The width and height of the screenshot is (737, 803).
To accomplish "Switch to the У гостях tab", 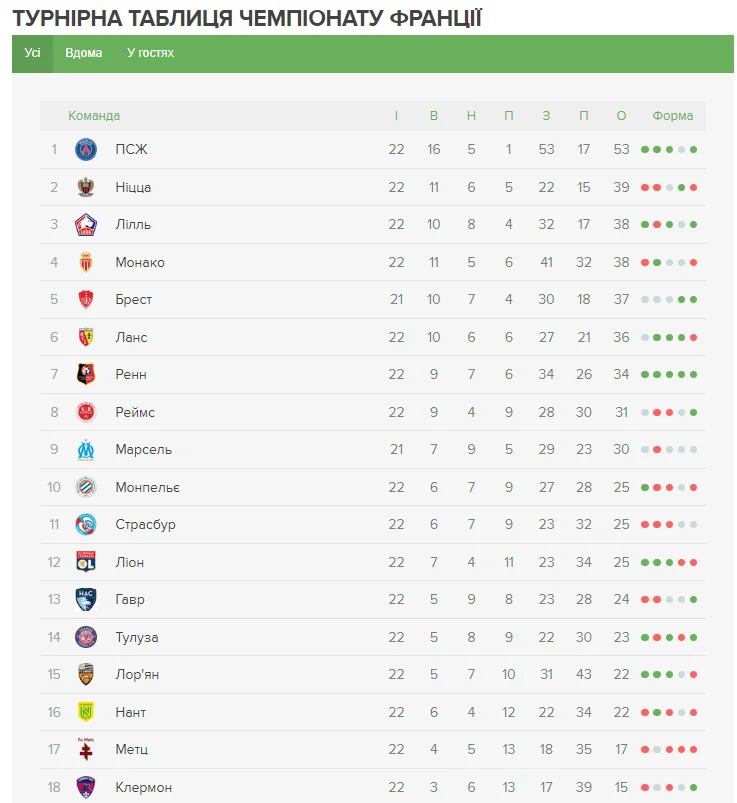I will 150,53.
